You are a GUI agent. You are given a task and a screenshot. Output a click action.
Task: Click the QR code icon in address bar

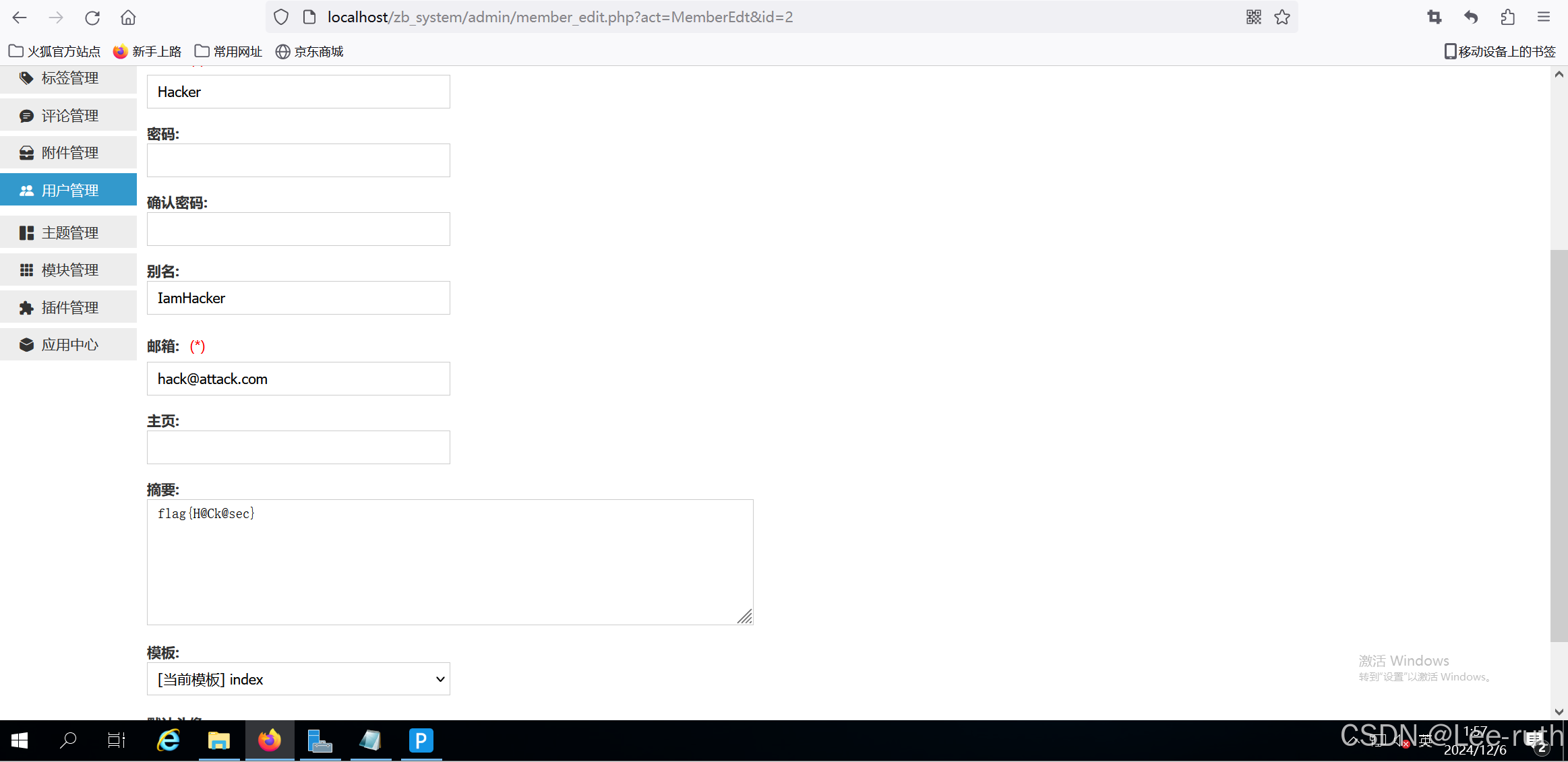(x=1253, y=18)
